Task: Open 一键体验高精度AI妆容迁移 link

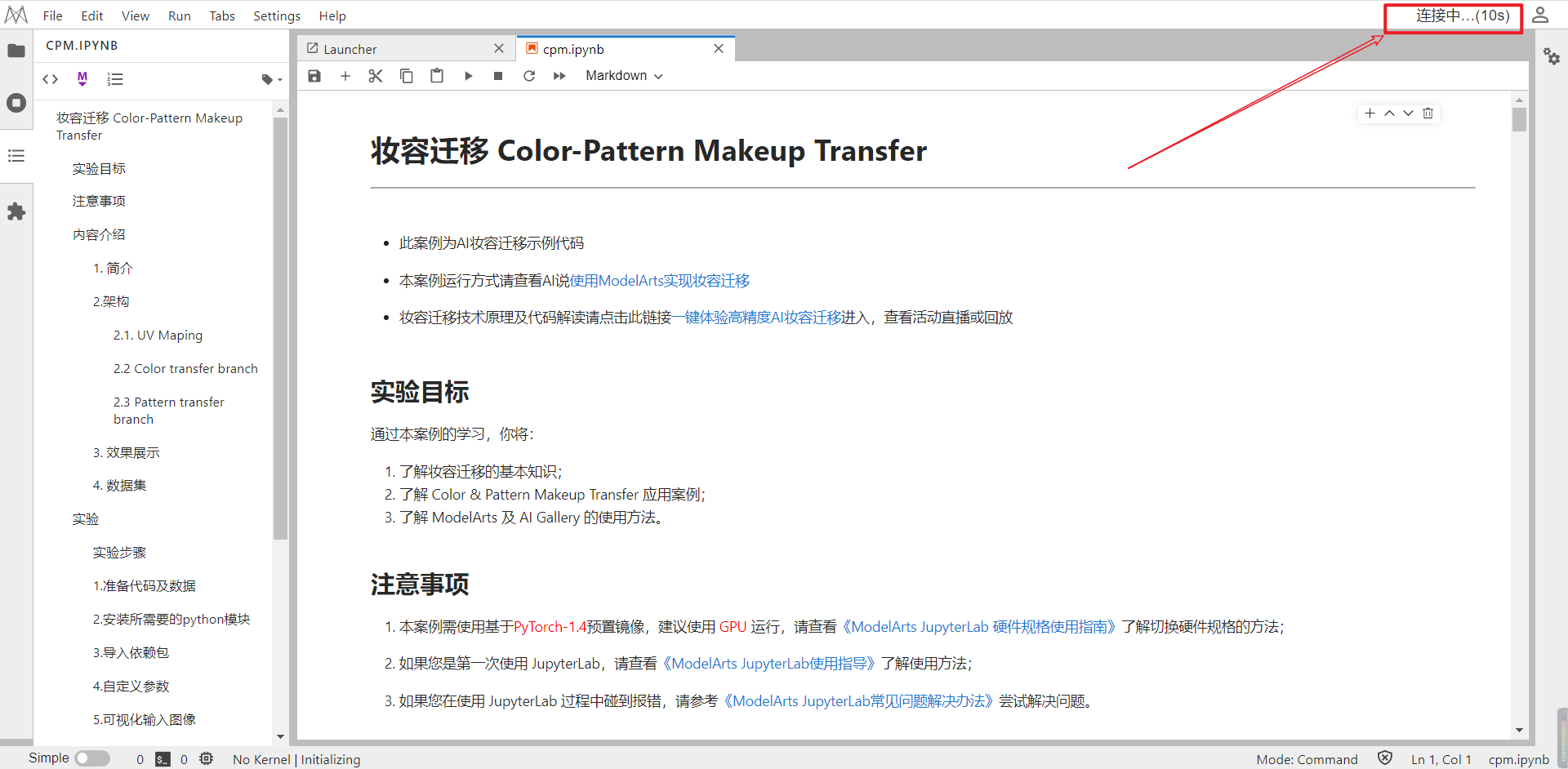Action: point(757,318)
